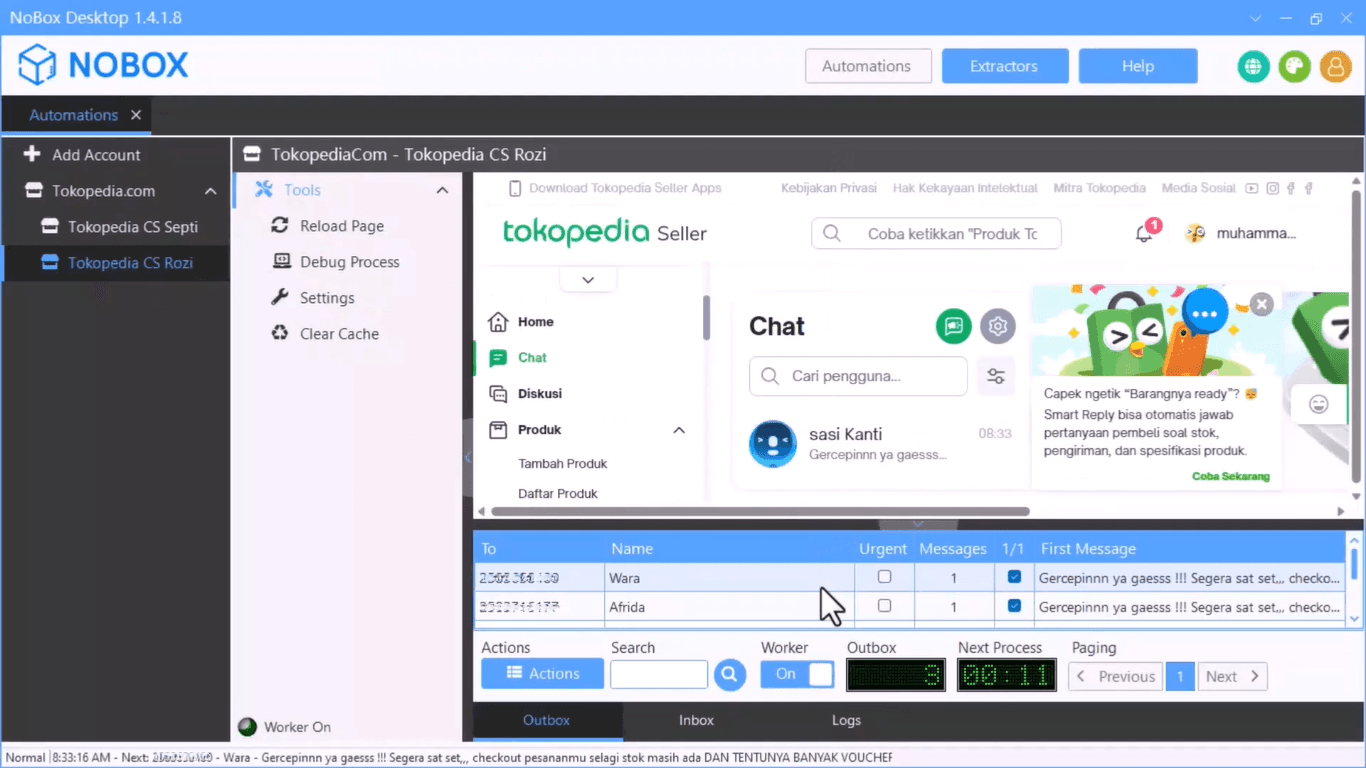Click the orange user profile icon
This screenshot has width=1366, height=768.
point(1335,67)
